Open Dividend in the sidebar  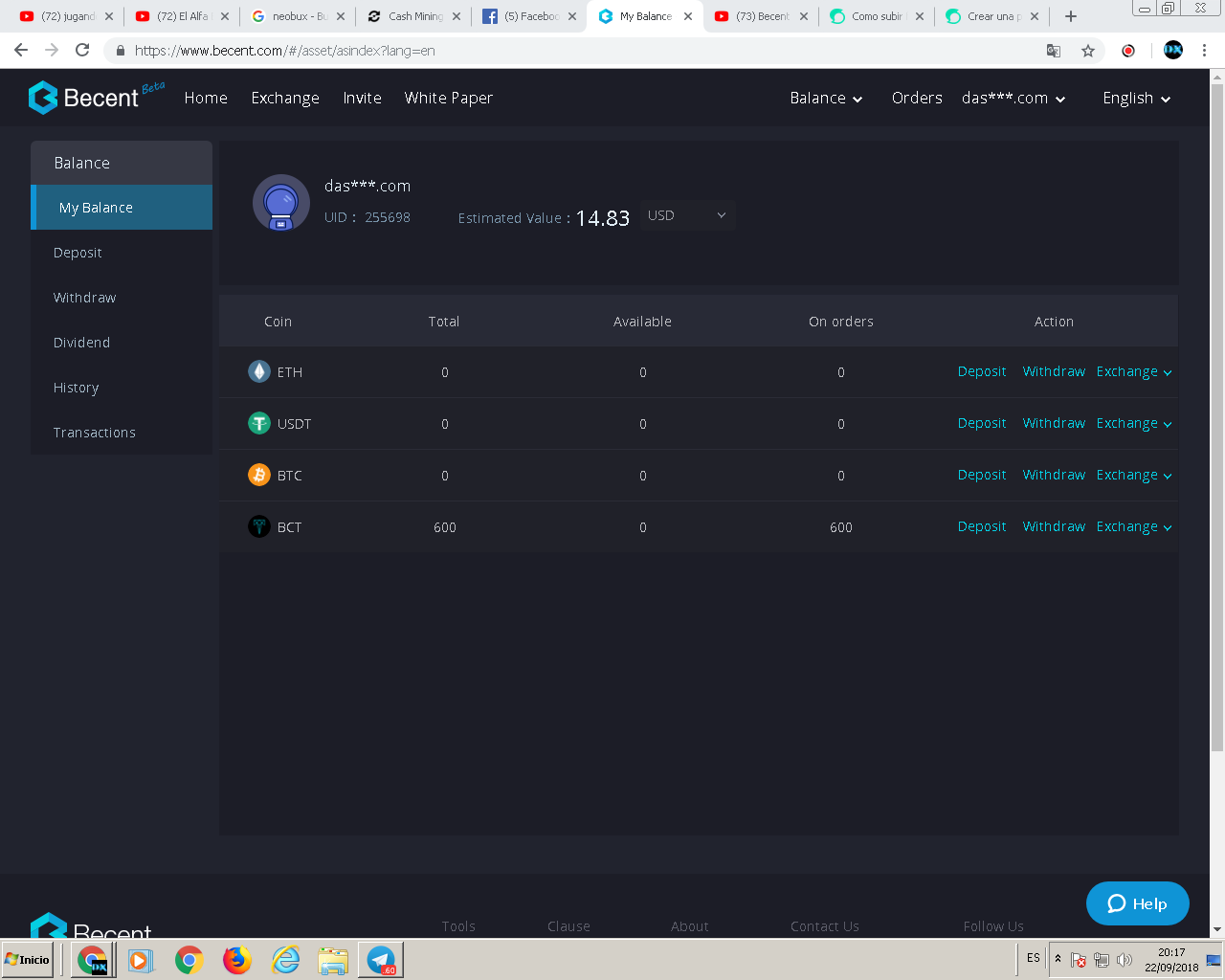tap(122, 343)
